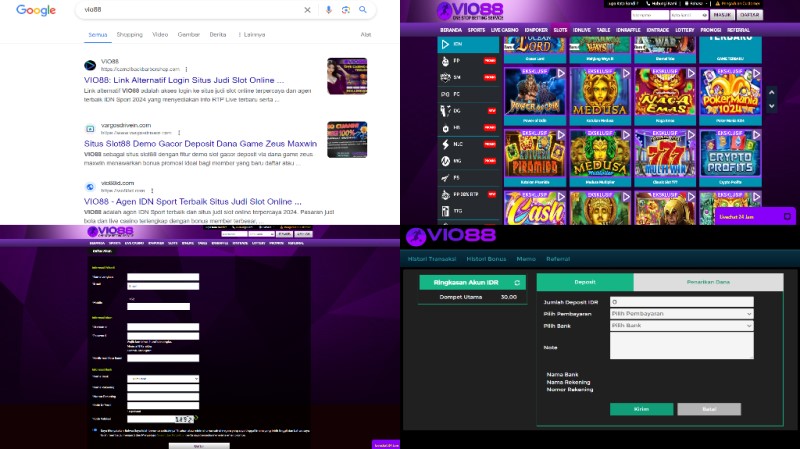Image resolution: width=800 pixels, height=449 pixels.
Task: Open three-dot menu beside first VIO88 result URL
Action: pos(186,69)
